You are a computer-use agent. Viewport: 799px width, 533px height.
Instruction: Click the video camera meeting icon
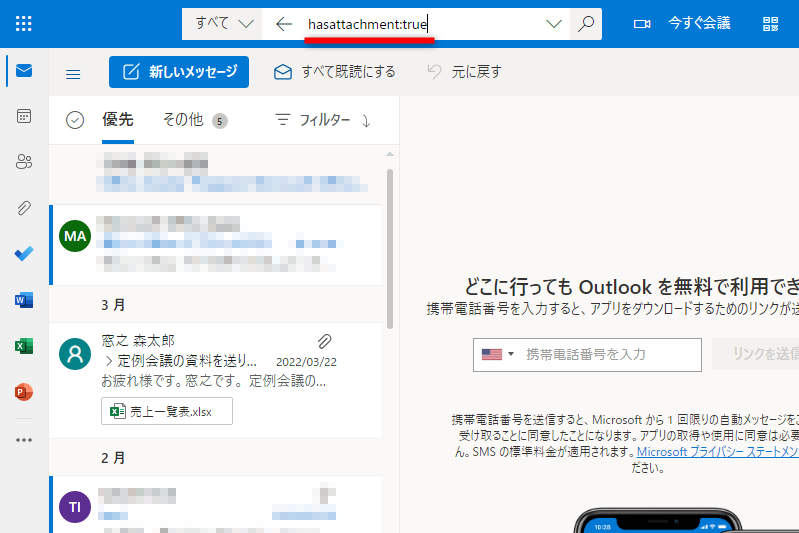[x=642, y=24]
